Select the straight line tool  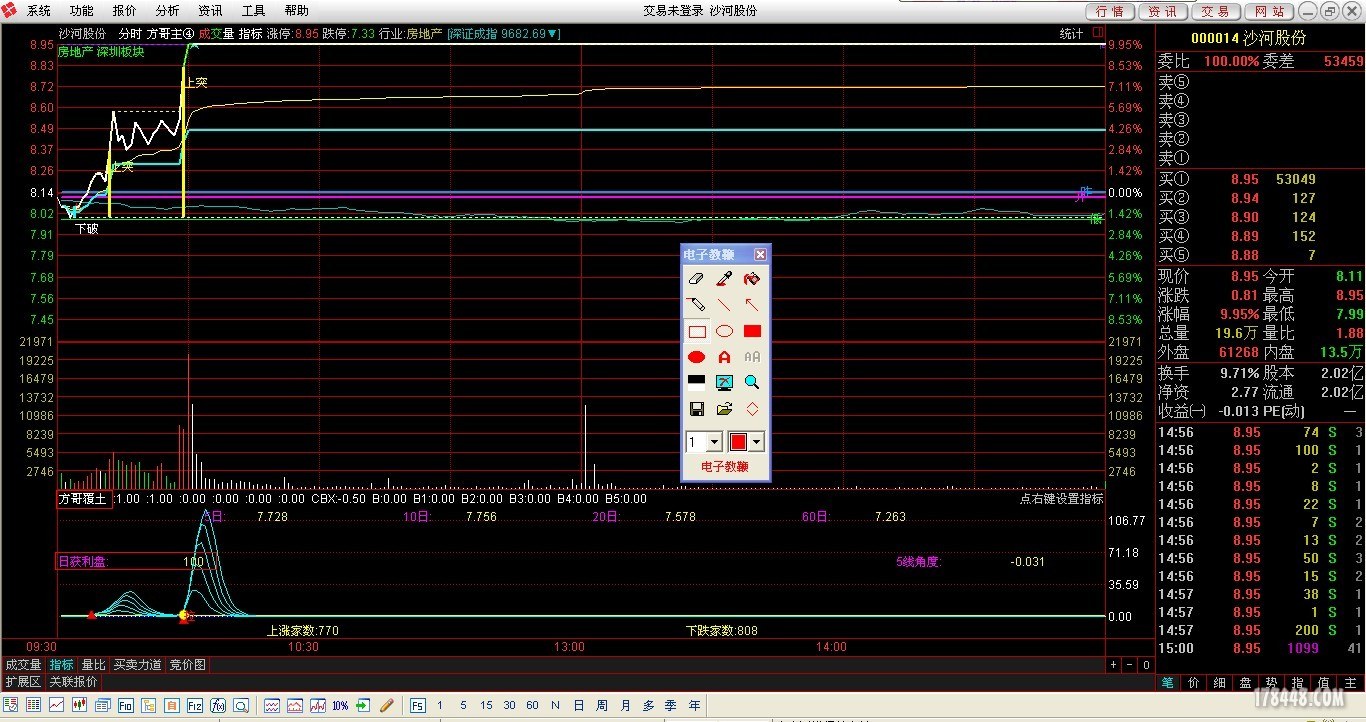click(725, 305)
